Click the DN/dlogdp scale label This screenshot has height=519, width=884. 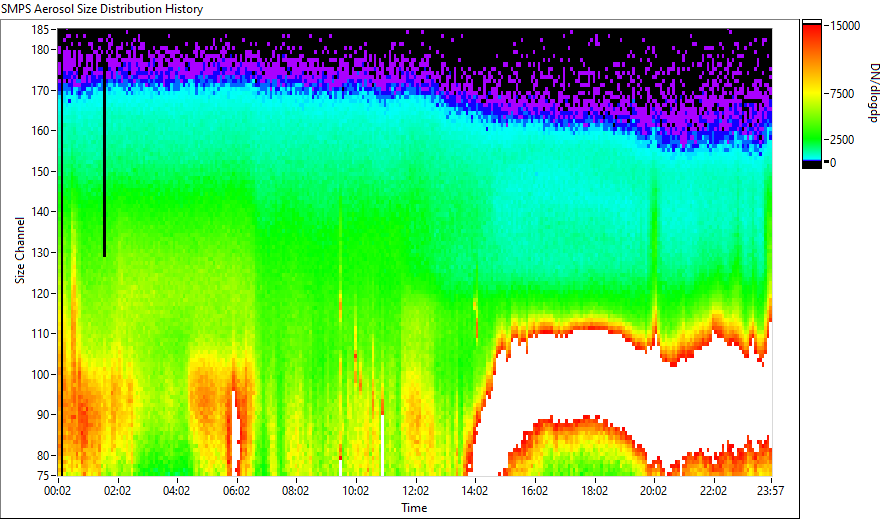[x=873, y=93]
